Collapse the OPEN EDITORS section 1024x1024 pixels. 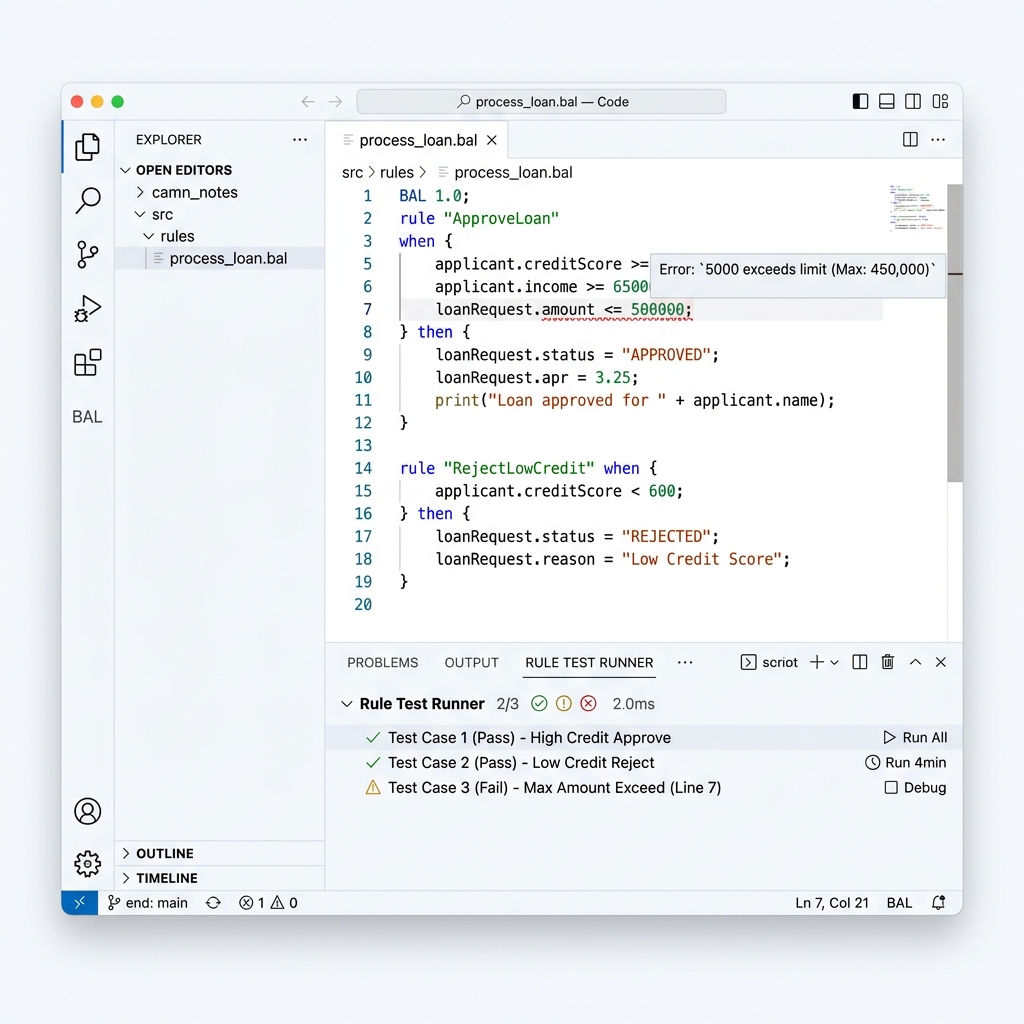coord(125,170)
